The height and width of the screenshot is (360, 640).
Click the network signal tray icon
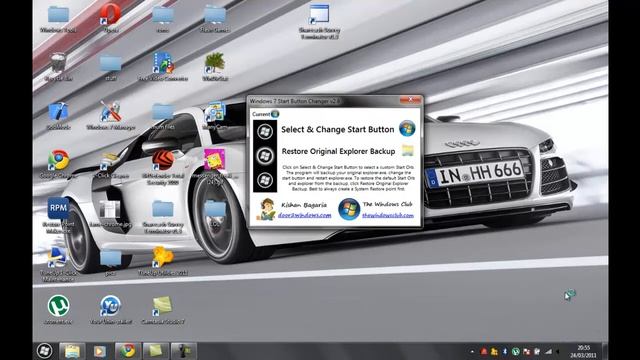coord(548,351)
